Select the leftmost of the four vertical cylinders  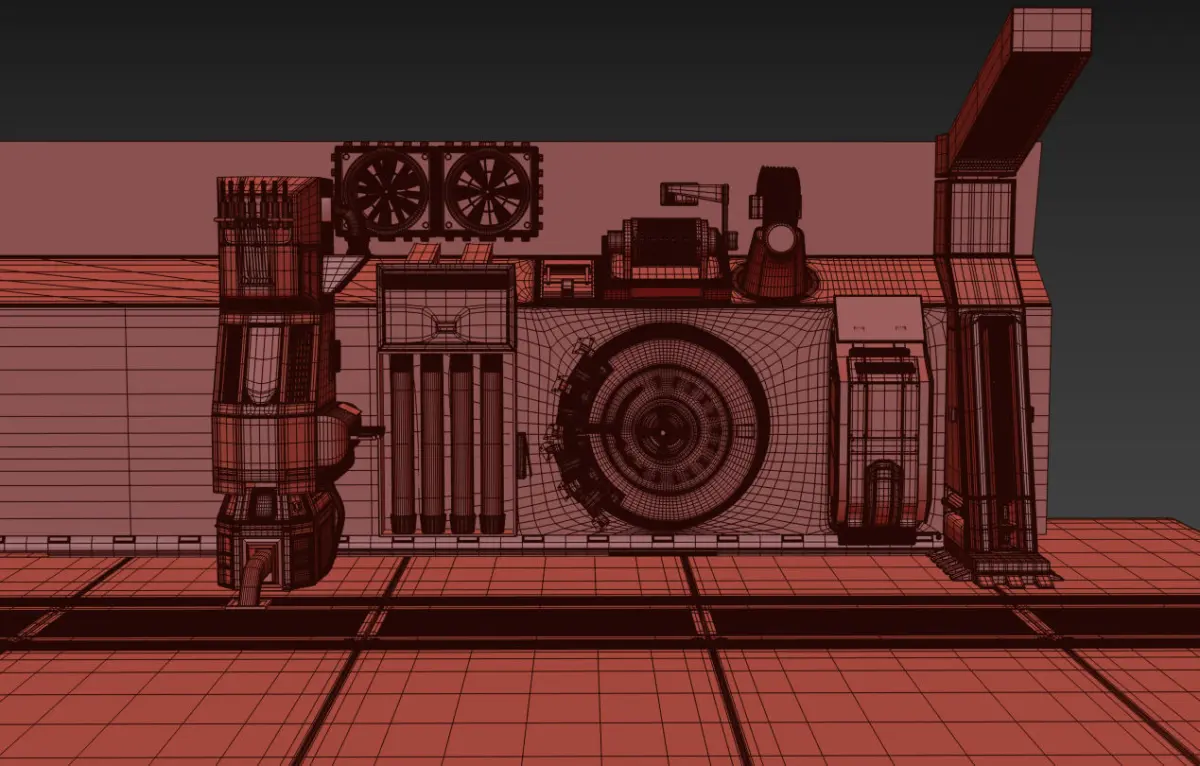pos(402,444)
